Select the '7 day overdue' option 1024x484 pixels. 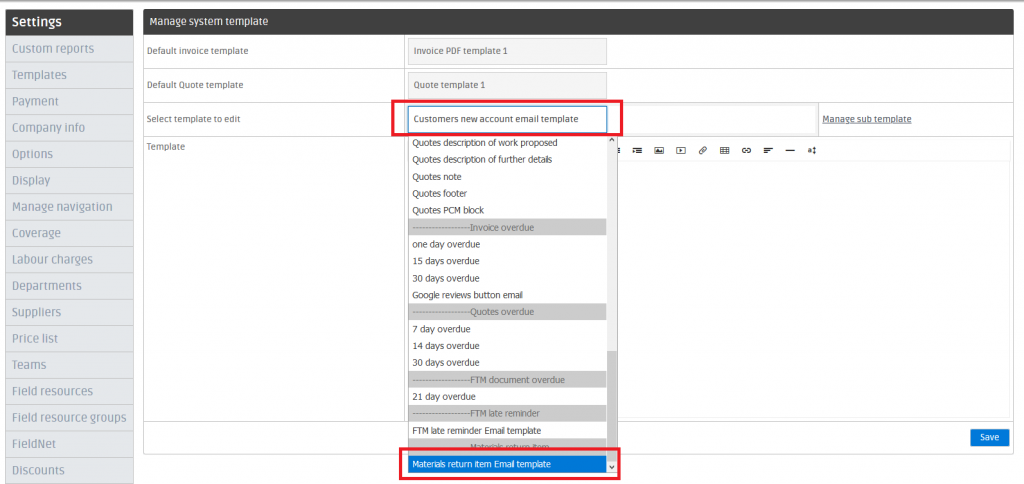tap(507, 329)
